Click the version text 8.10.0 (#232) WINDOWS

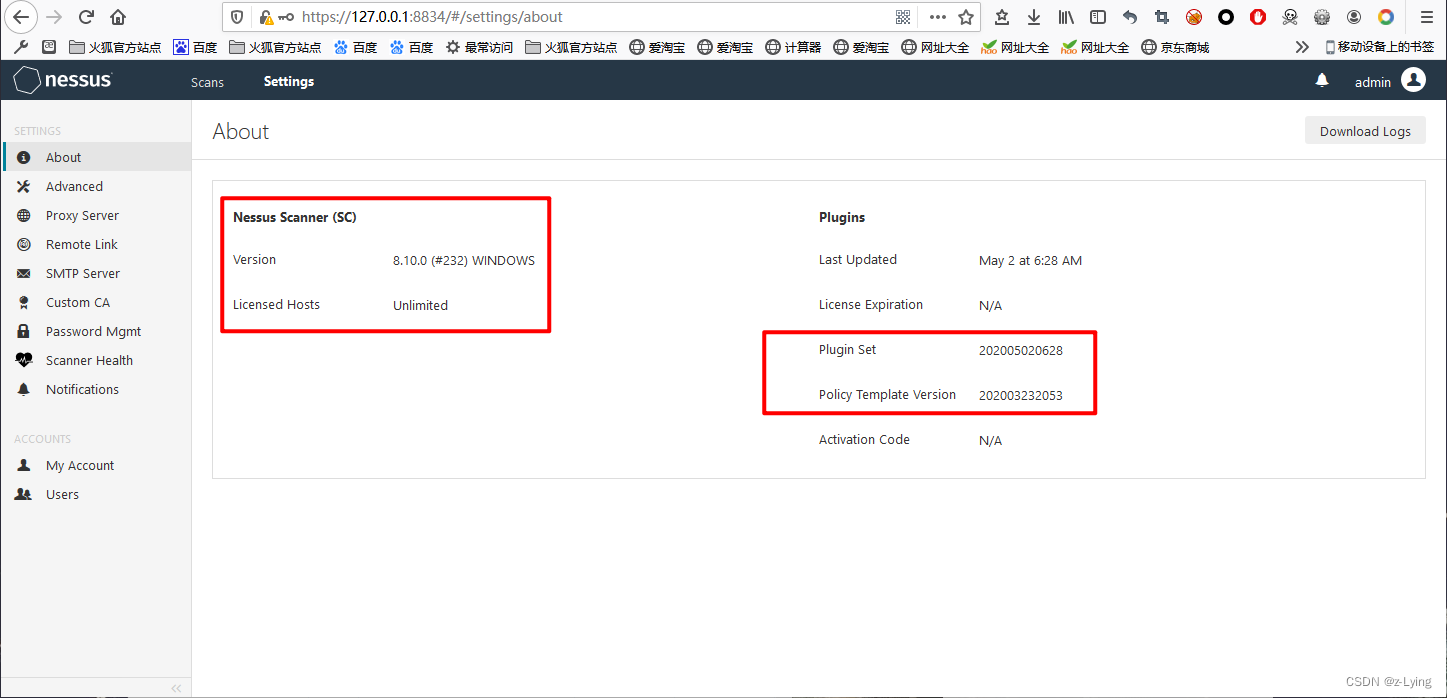pyautogui.click(x=464, y=260)
